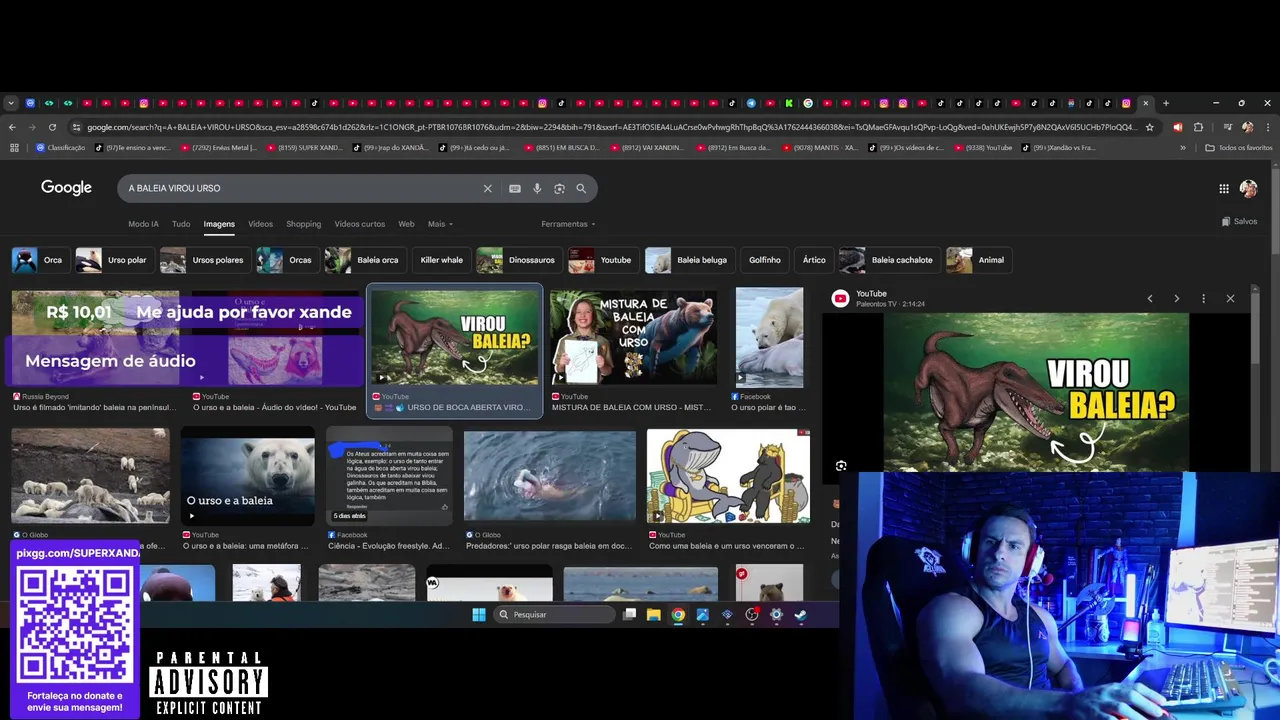This screenshot has height=720, width=1280.
Task: Bookmark this page with the star icon
Action: click(1150, 127)
